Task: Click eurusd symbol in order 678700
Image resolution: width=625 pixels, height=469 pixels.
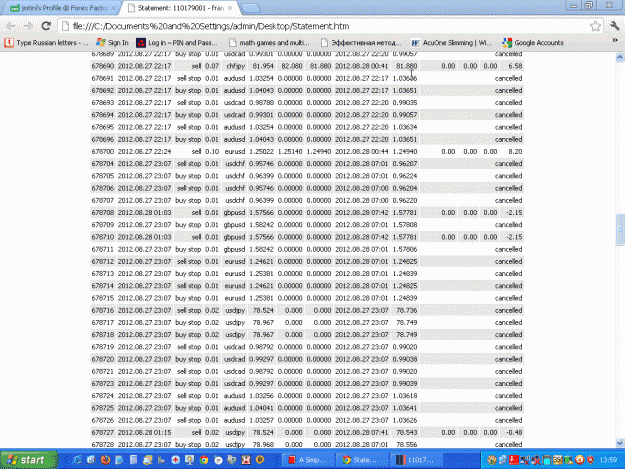Action: coord(234,151)
